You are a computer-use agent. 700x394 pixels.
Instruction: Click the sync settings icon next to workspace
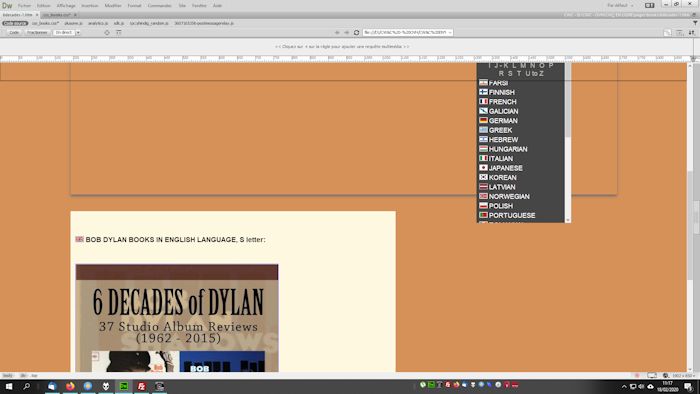(x=650, y=5)
